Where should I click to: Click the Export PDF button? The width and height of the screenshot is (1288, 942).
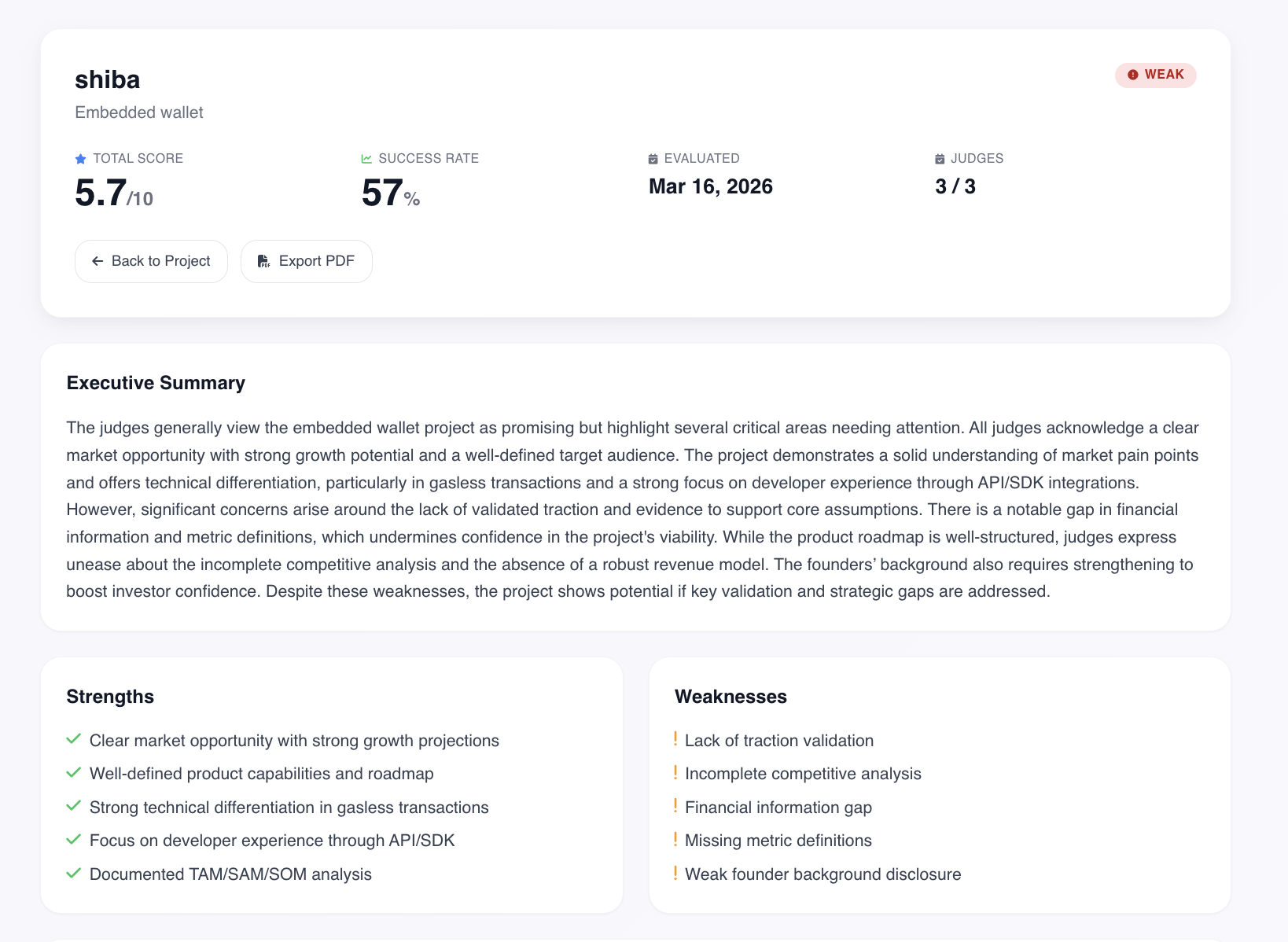coord(306,261)
